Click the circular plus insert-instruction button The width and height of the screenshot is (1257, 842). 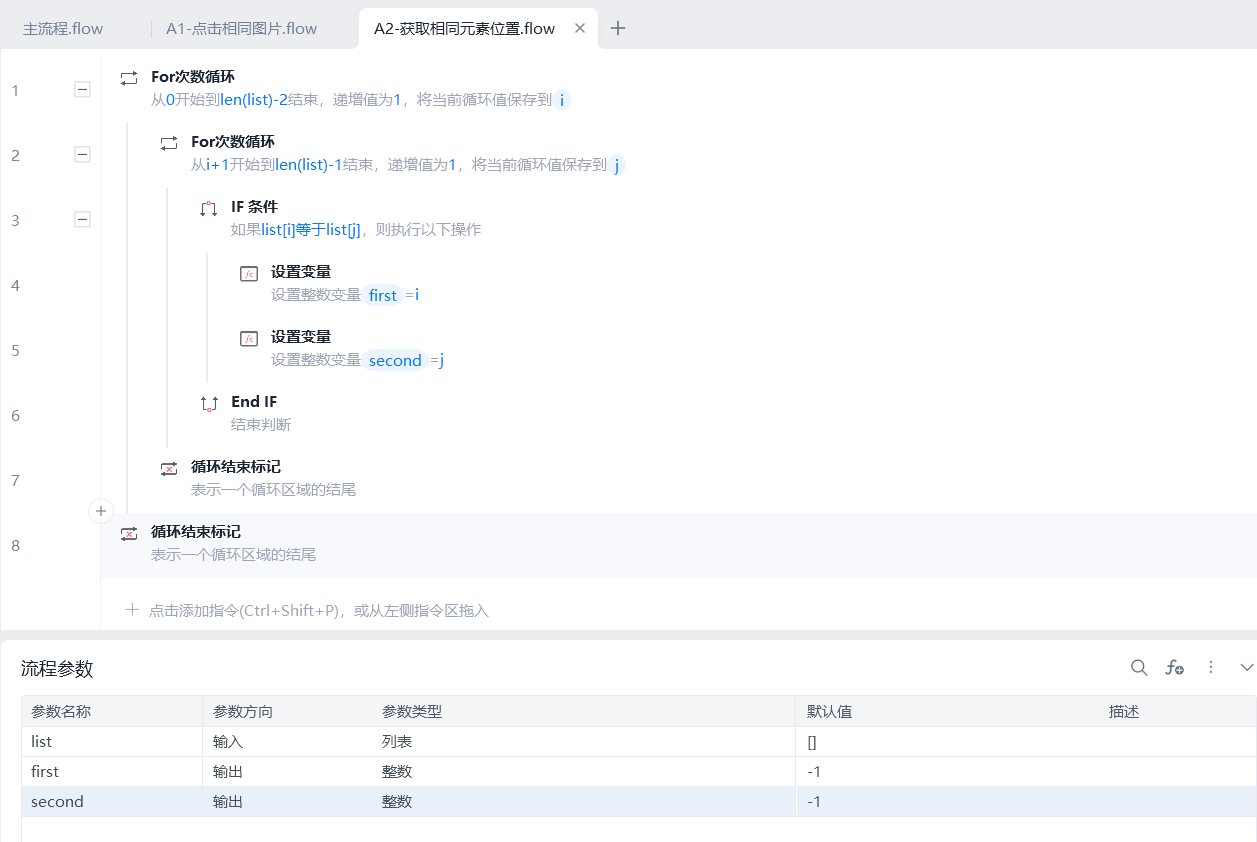click(x=101, y=511)
